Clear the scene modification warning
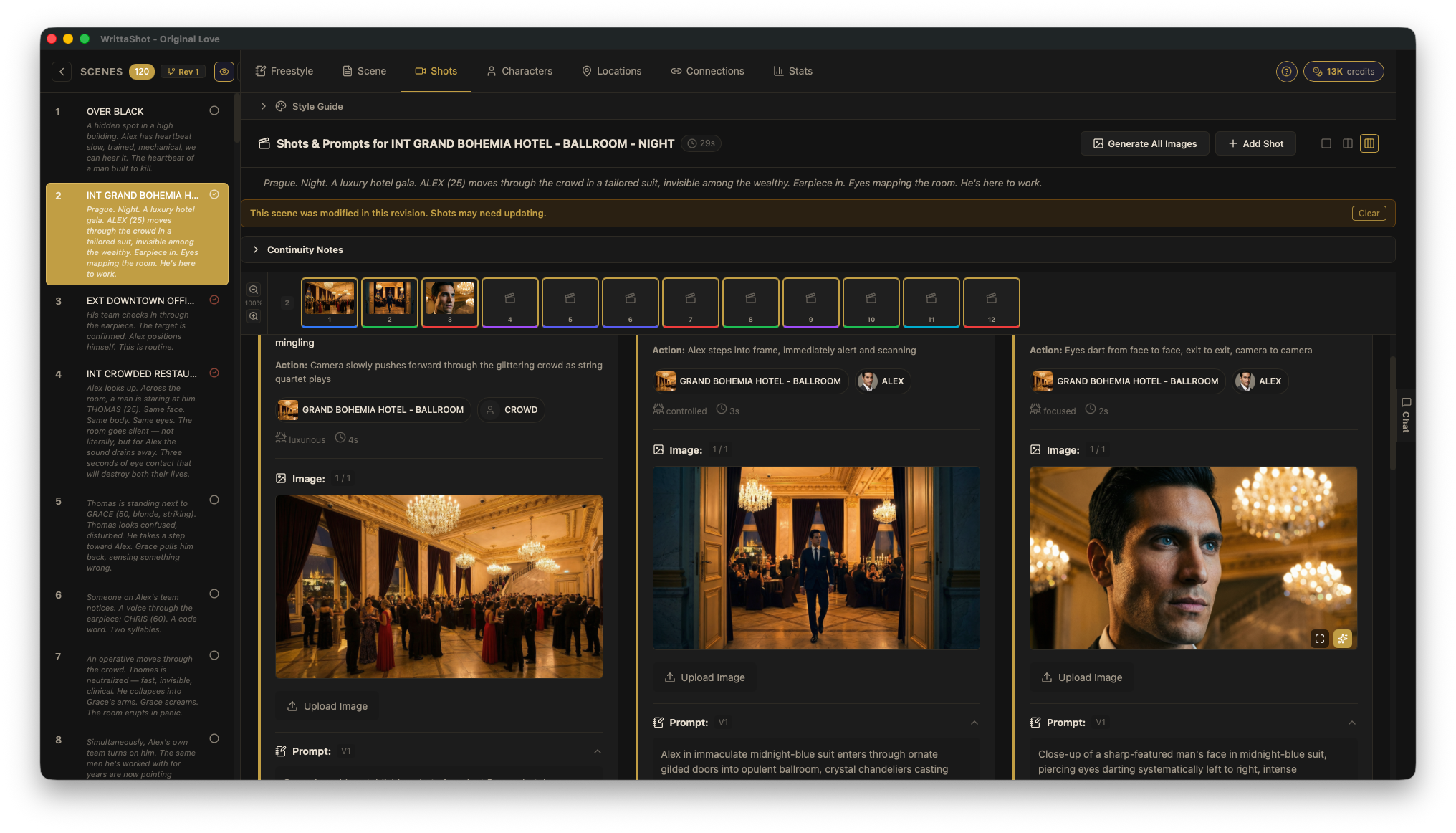 click(x=1369, y=213)
